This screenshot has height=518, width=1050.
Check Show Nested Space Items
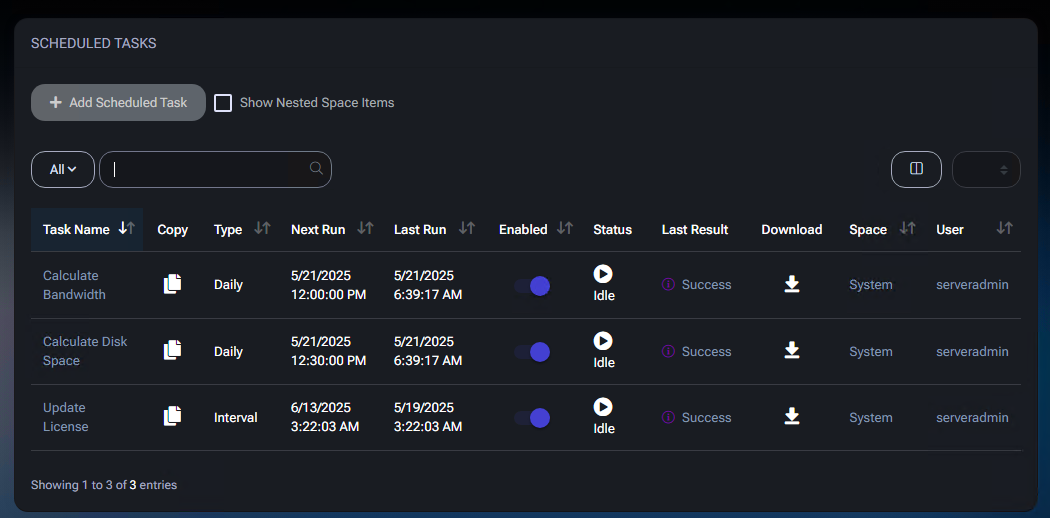click(223, 103)
